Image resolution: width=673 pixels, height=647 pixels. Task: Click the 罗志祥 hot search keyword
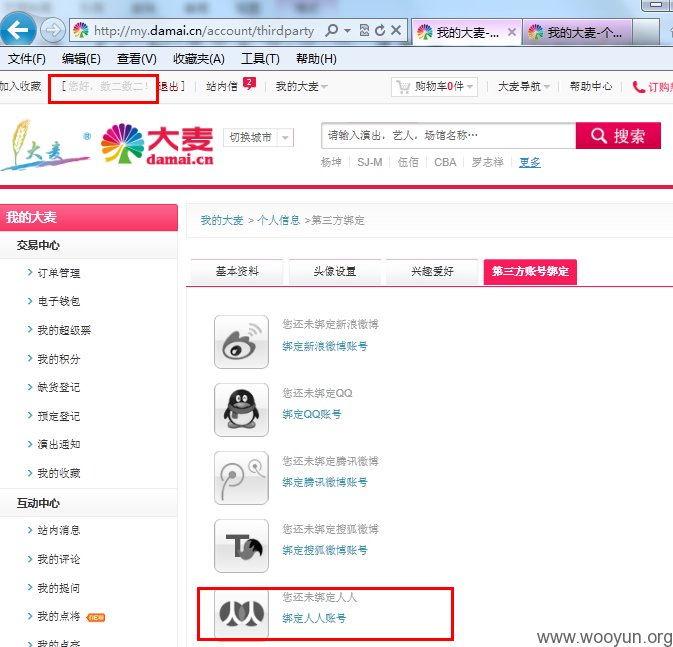coord(488,162)
